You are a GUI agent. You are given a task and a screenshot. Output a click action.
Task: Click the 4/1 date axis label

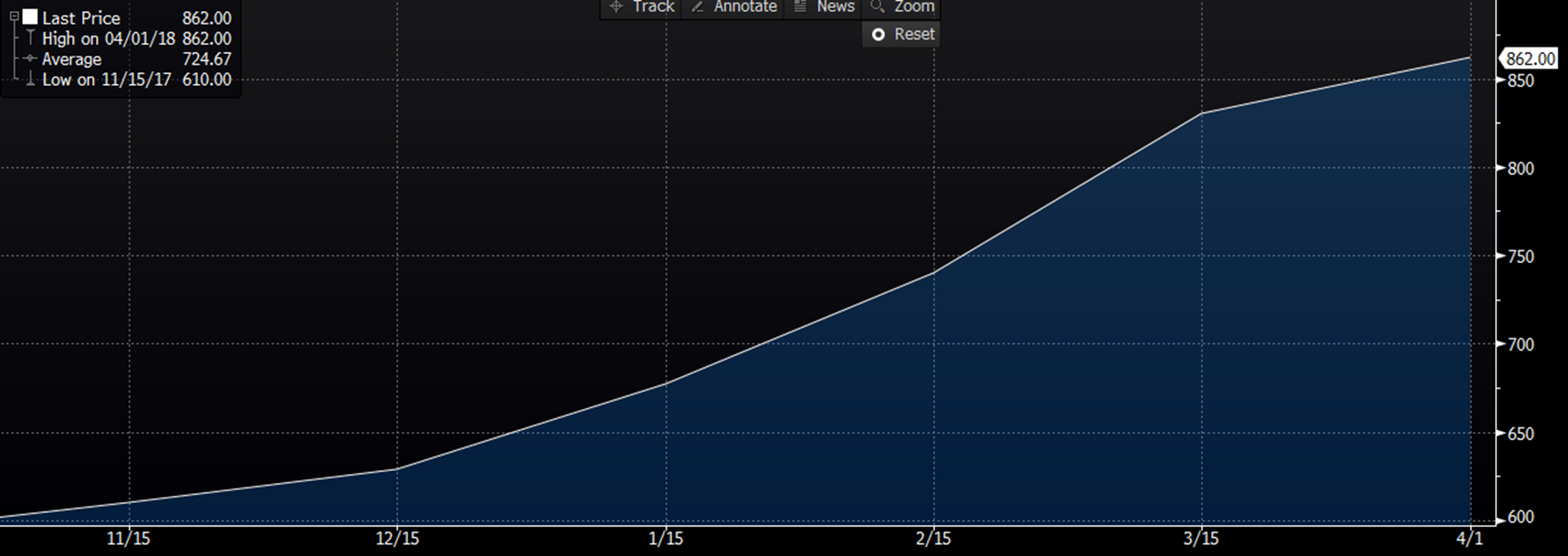[x=1468, y=539]
